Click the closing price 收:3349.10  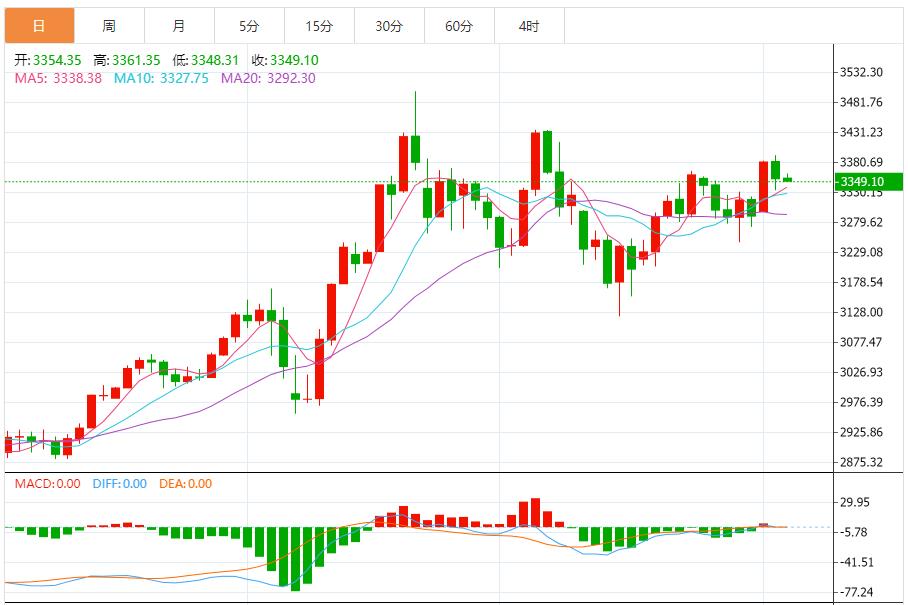click(285, 60)
